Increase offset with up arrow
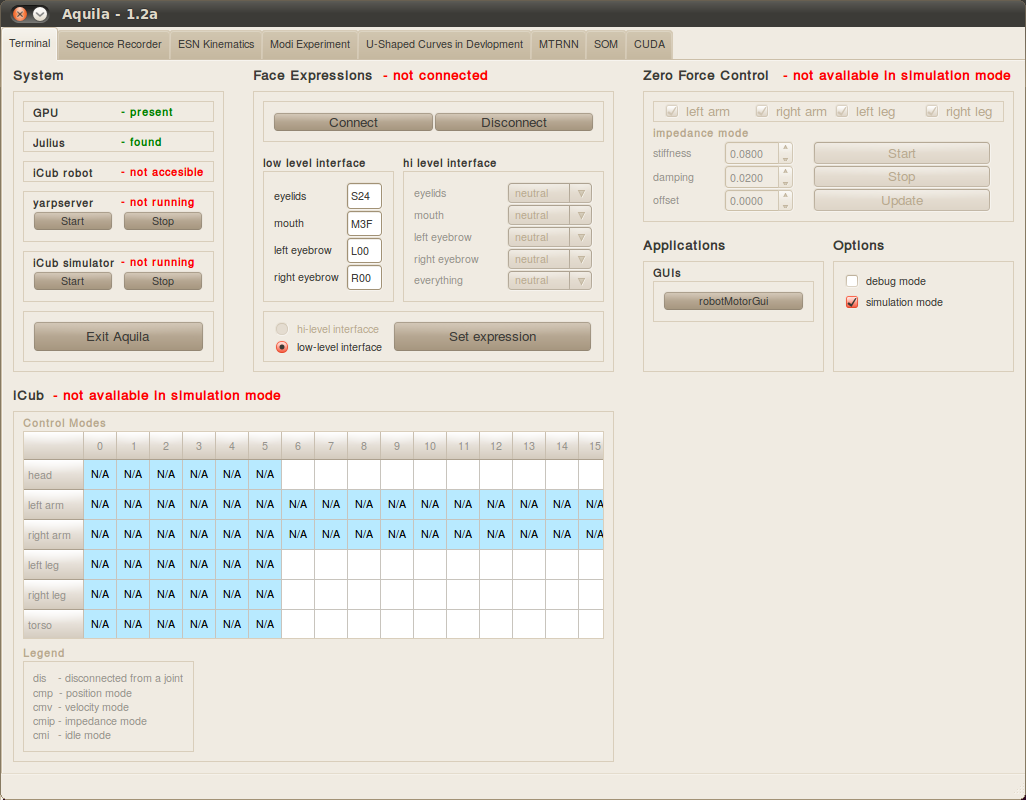The image size is (1026, 800). coord(786,195)
